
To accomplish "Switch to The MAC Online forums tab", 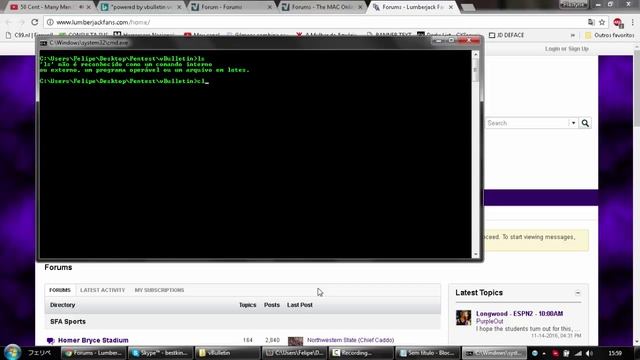I will click(x=322, y=7).
